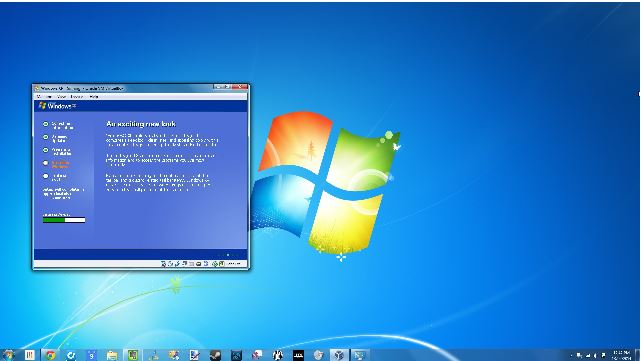
Task: Open the Windows Start menu
Action: [x=8, y=355]
